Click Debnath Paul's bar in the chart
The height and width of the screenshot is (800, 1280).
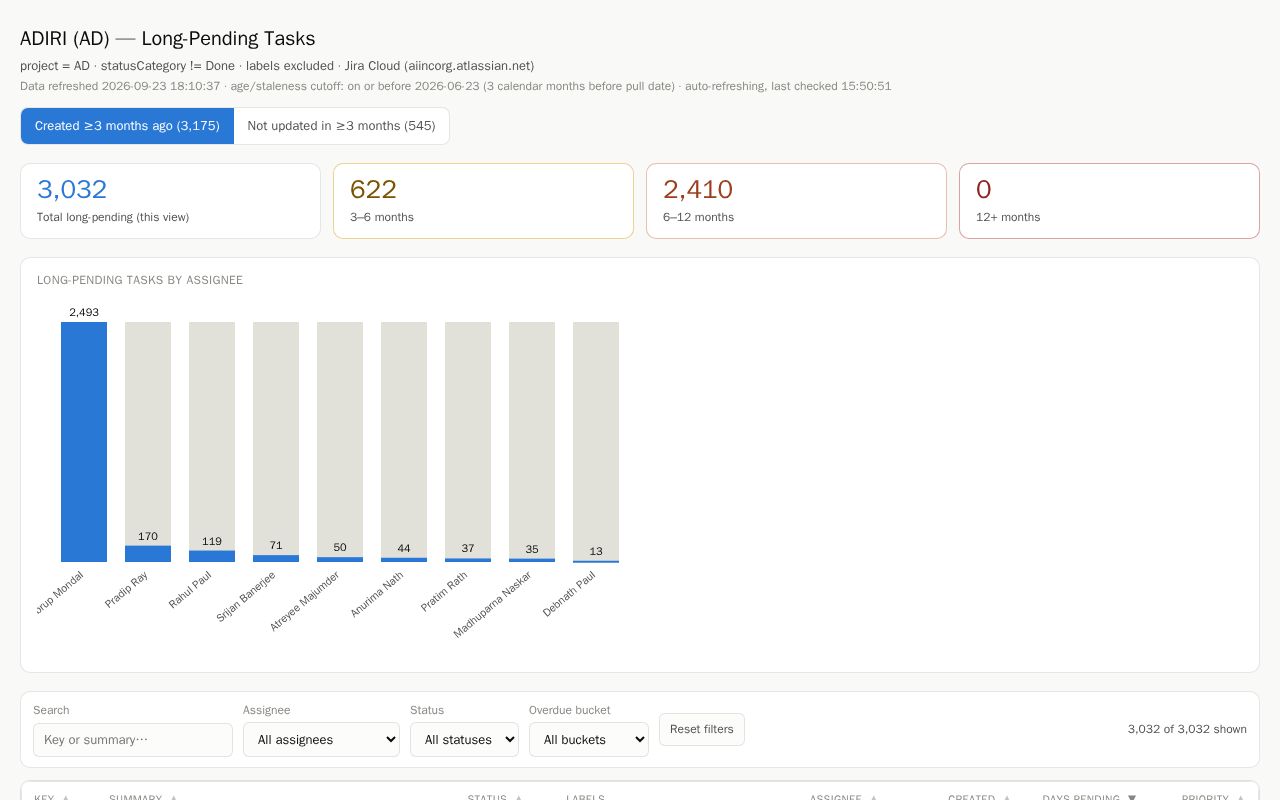tap(596, 561)
